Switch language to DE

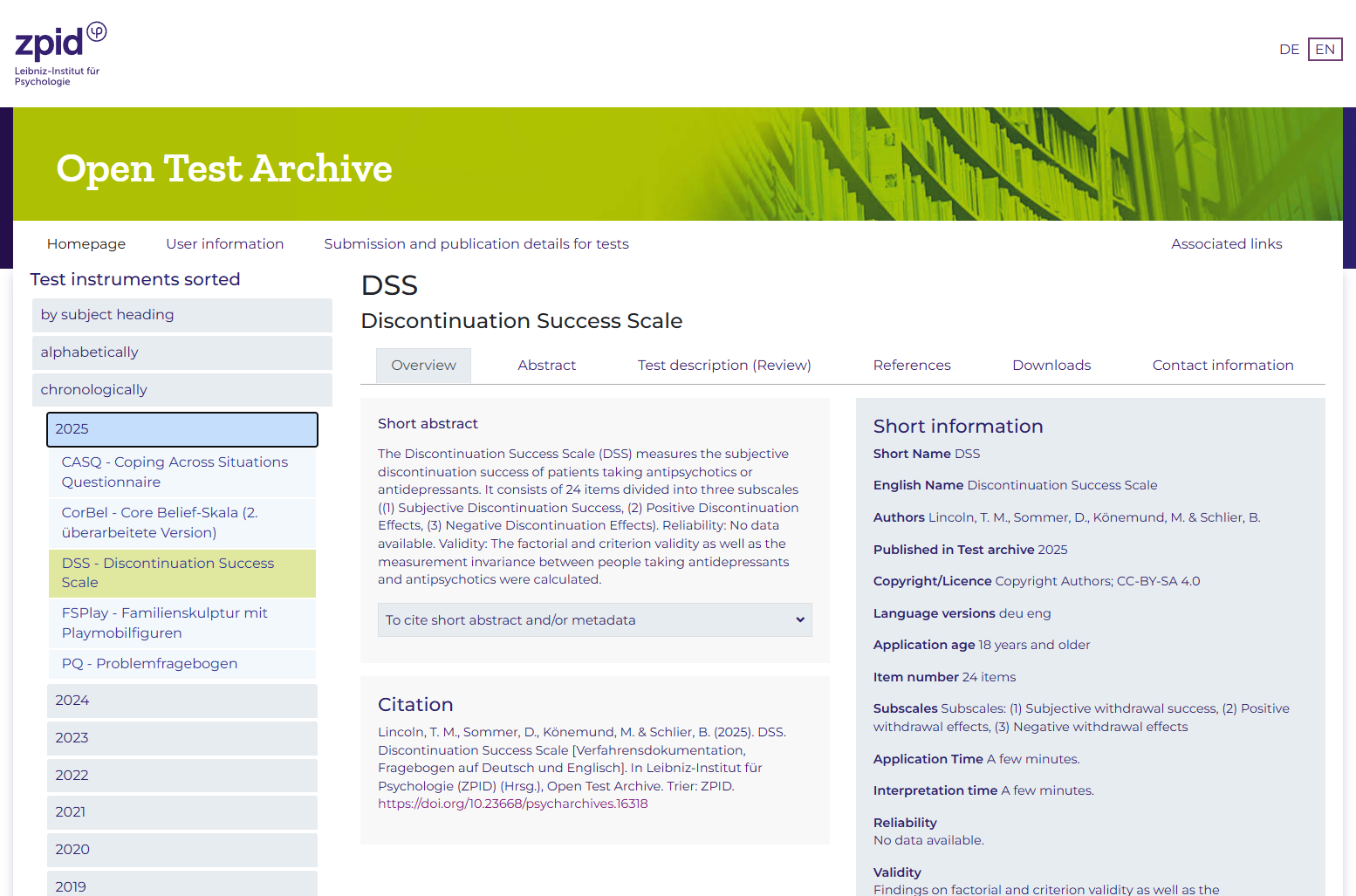1289,50
